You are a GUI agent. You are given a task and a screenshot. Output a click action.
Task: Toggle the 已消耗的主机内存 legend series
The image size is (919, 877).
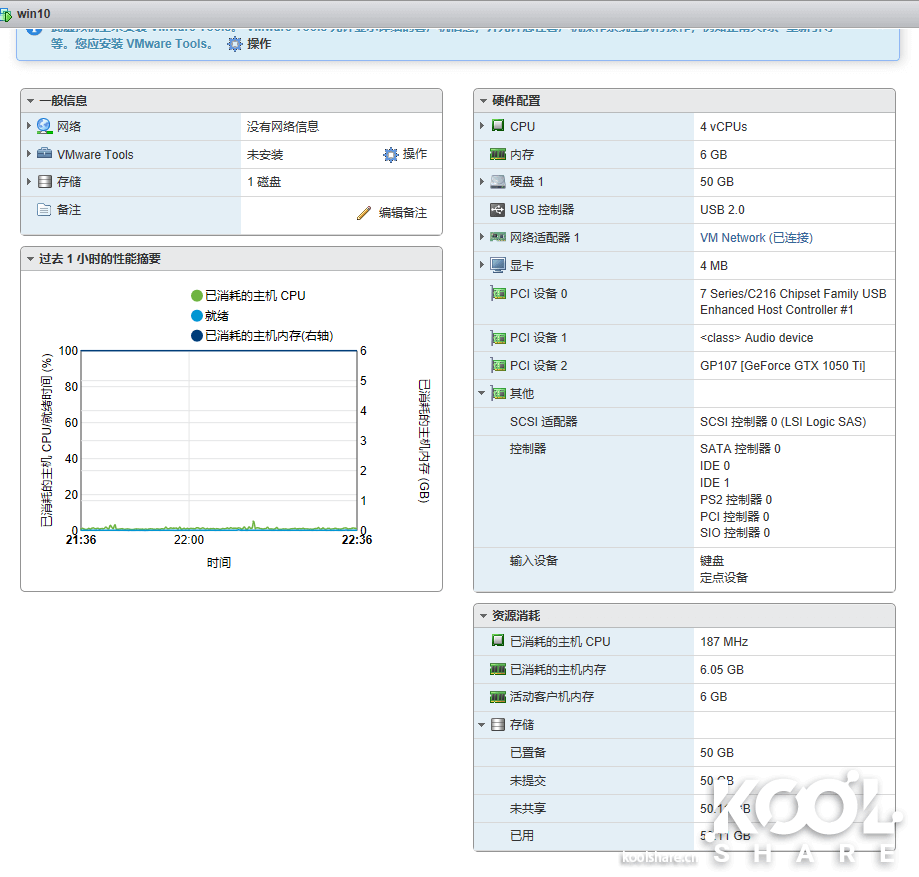(197, 336)
